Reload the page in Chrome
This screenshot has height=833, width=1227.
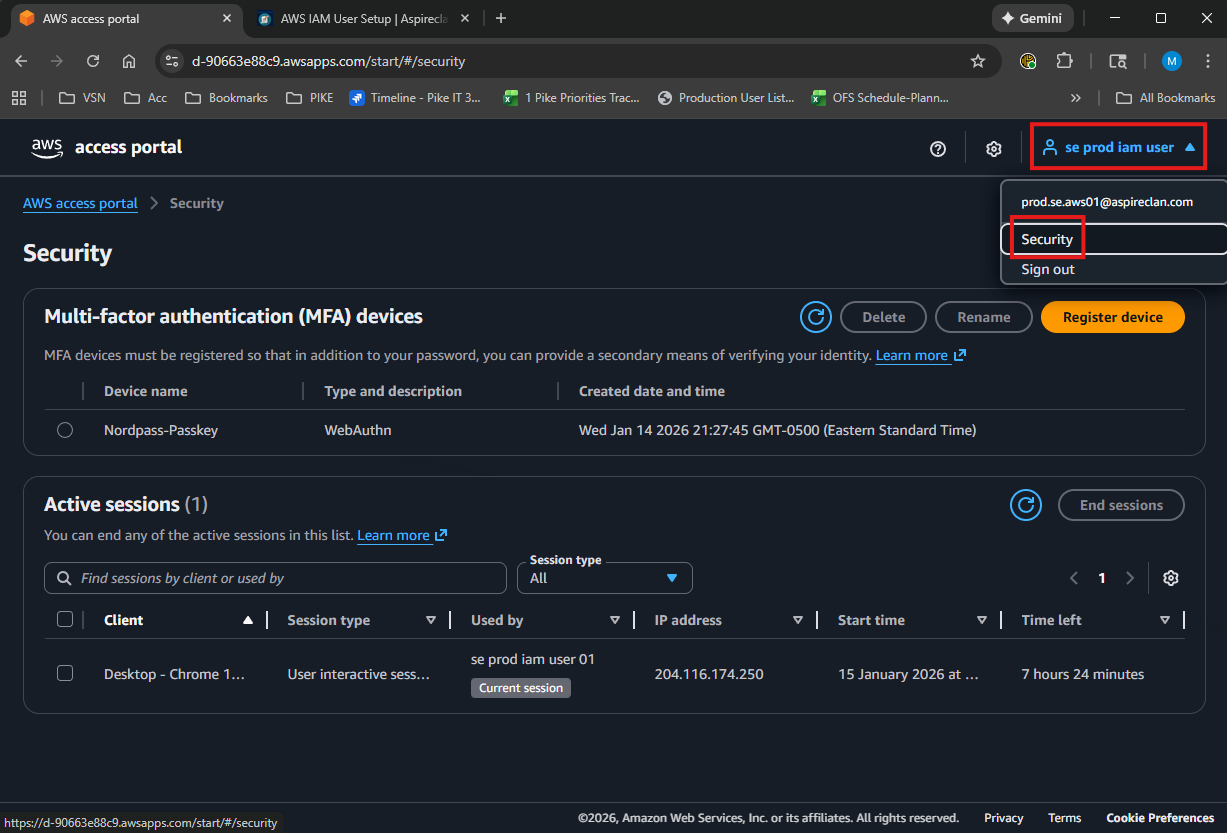(x=93, y=61)
